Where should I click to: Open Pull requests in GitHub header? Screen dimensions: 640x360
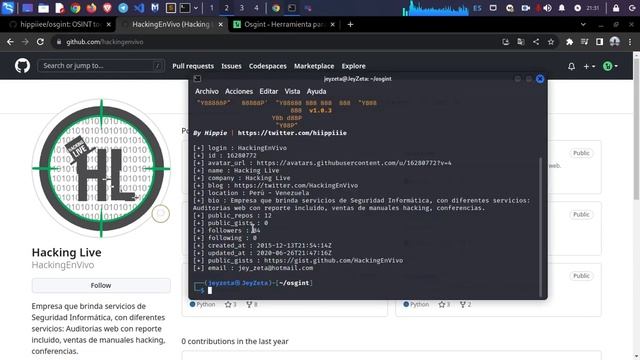click(193, 66)
